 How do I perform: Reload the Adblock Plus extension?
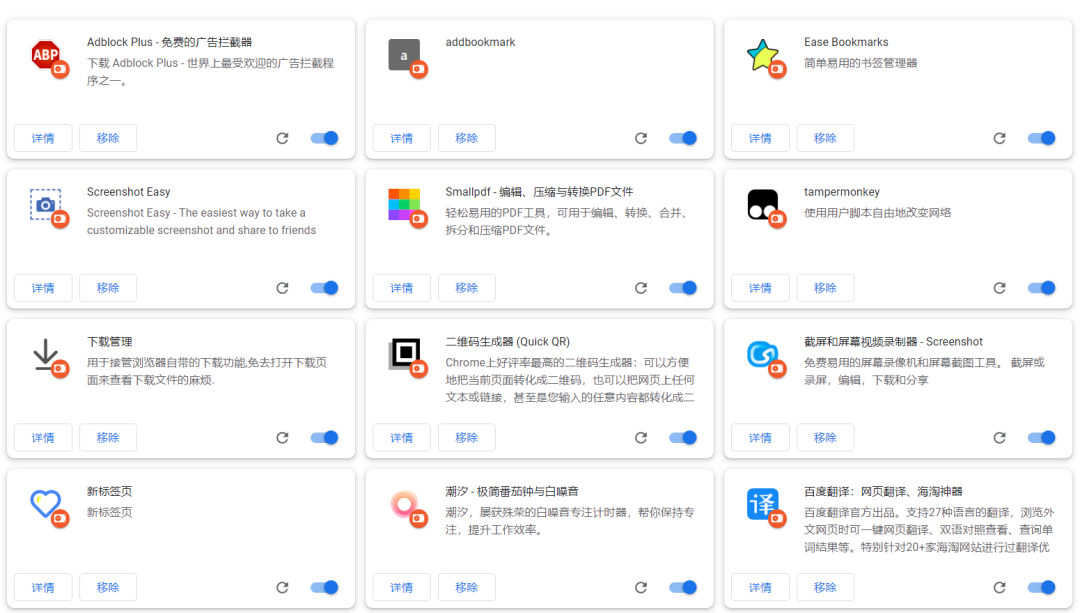(282, 138)
